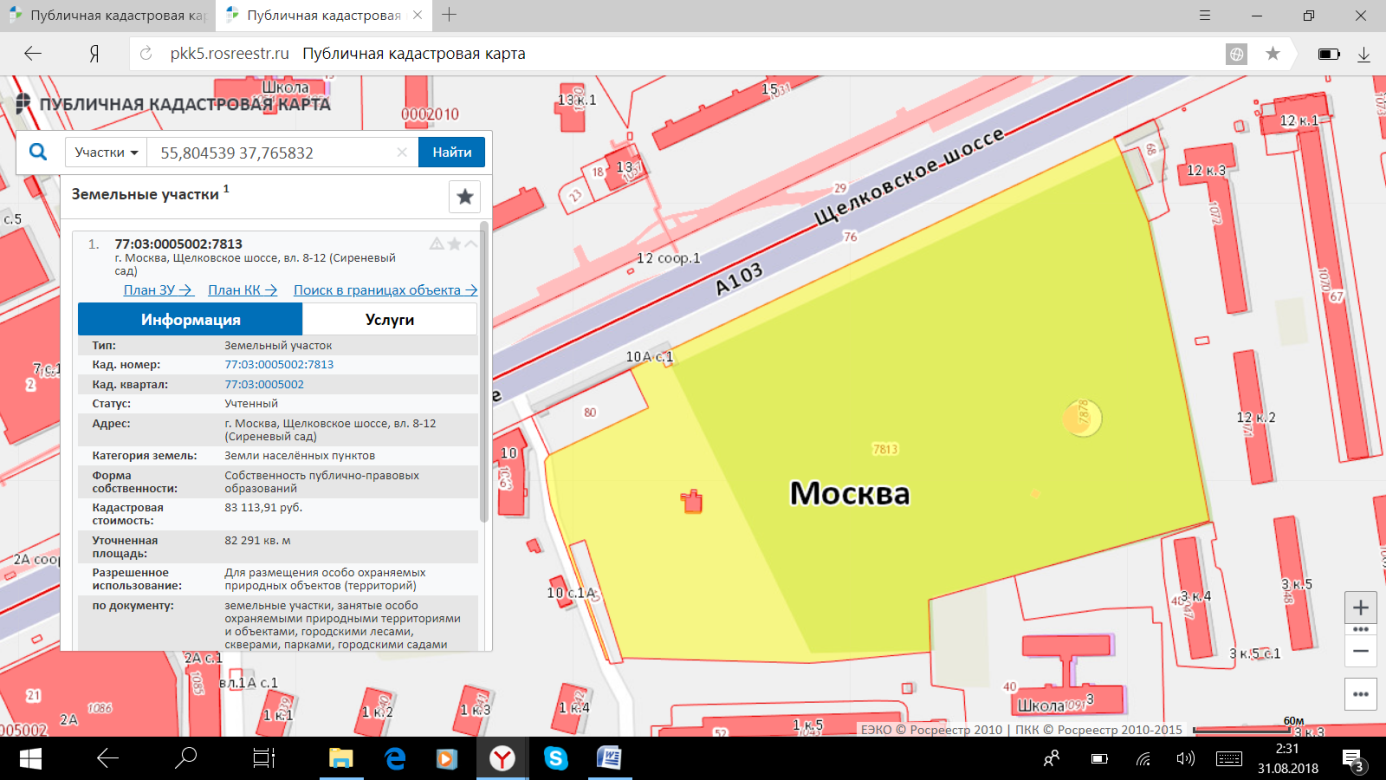Open a new browser tab with plus

click(x=449, y=14)
